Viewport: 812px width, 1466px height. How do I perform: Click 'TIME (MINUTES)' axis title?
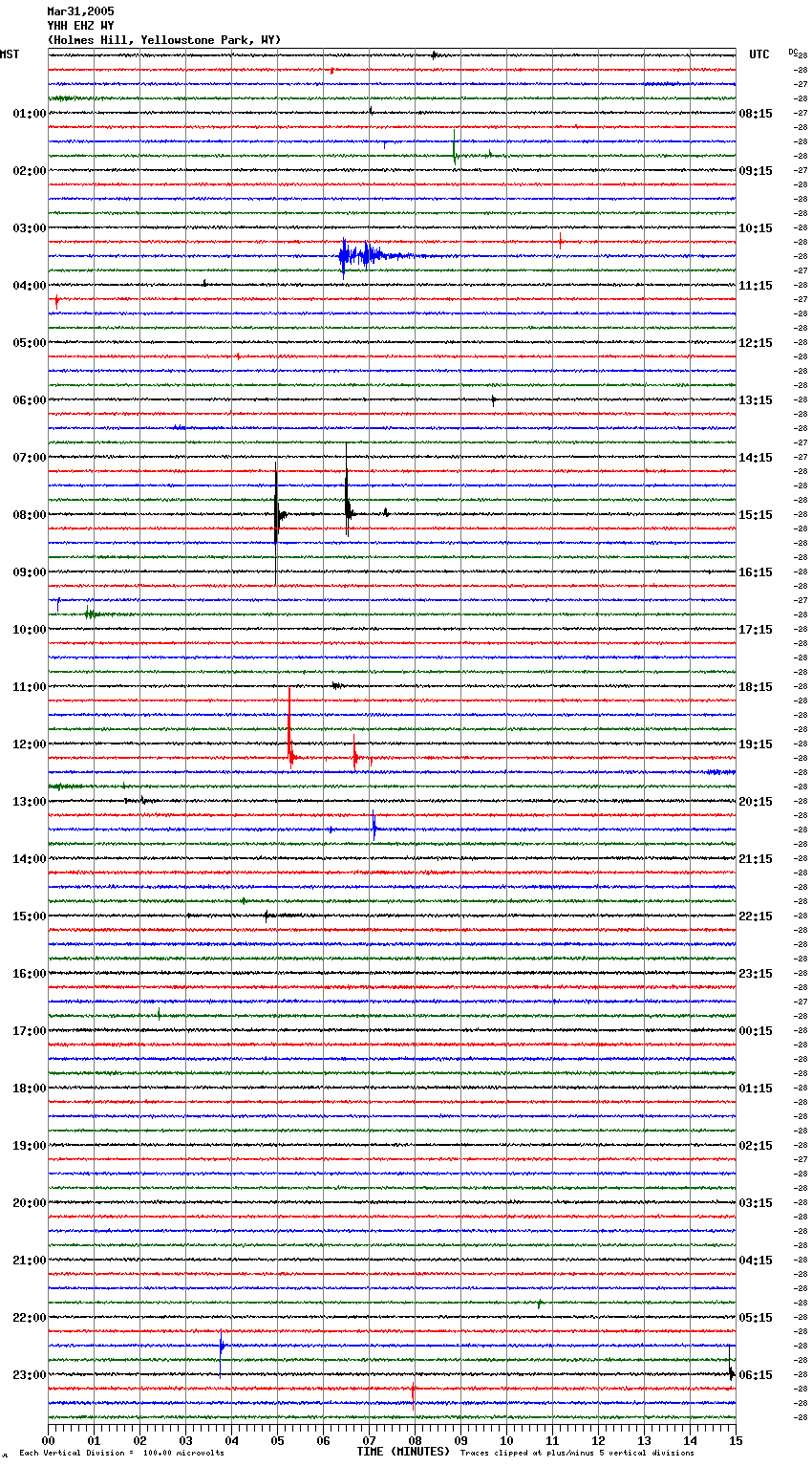[x=403, y=1452]
